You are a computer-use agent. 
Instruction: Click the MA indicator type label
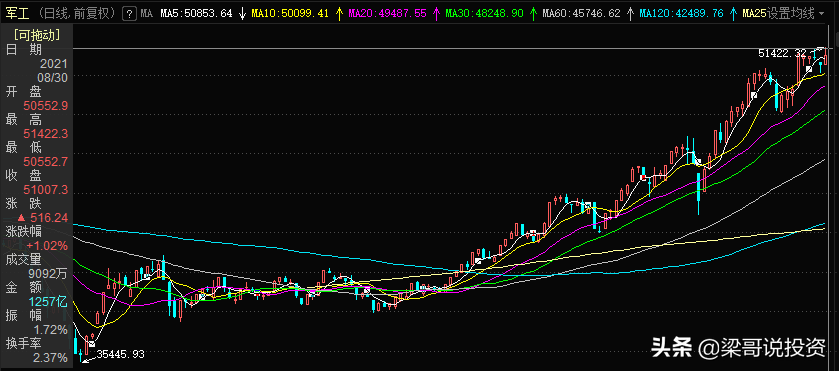click(147, 13)
